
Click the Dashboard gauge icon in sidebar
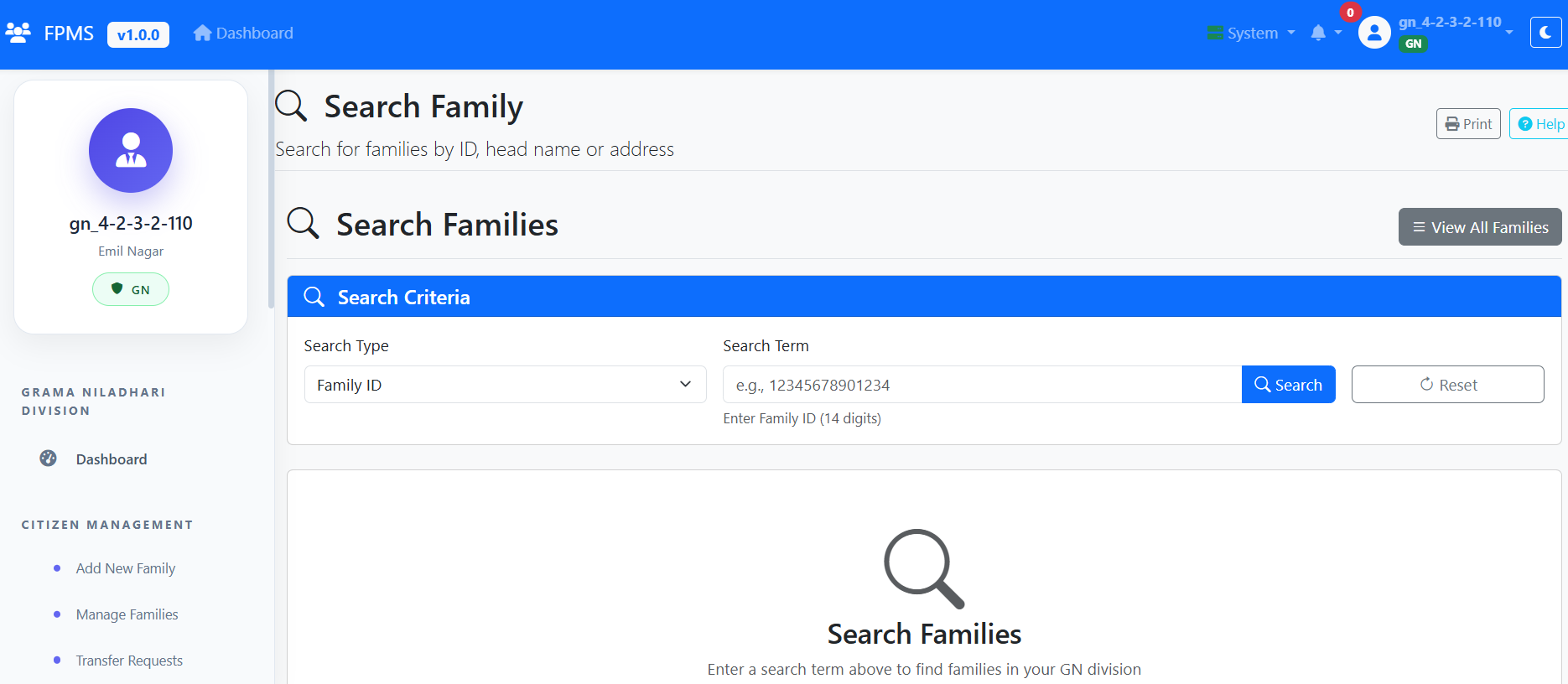tap(49, 459)
